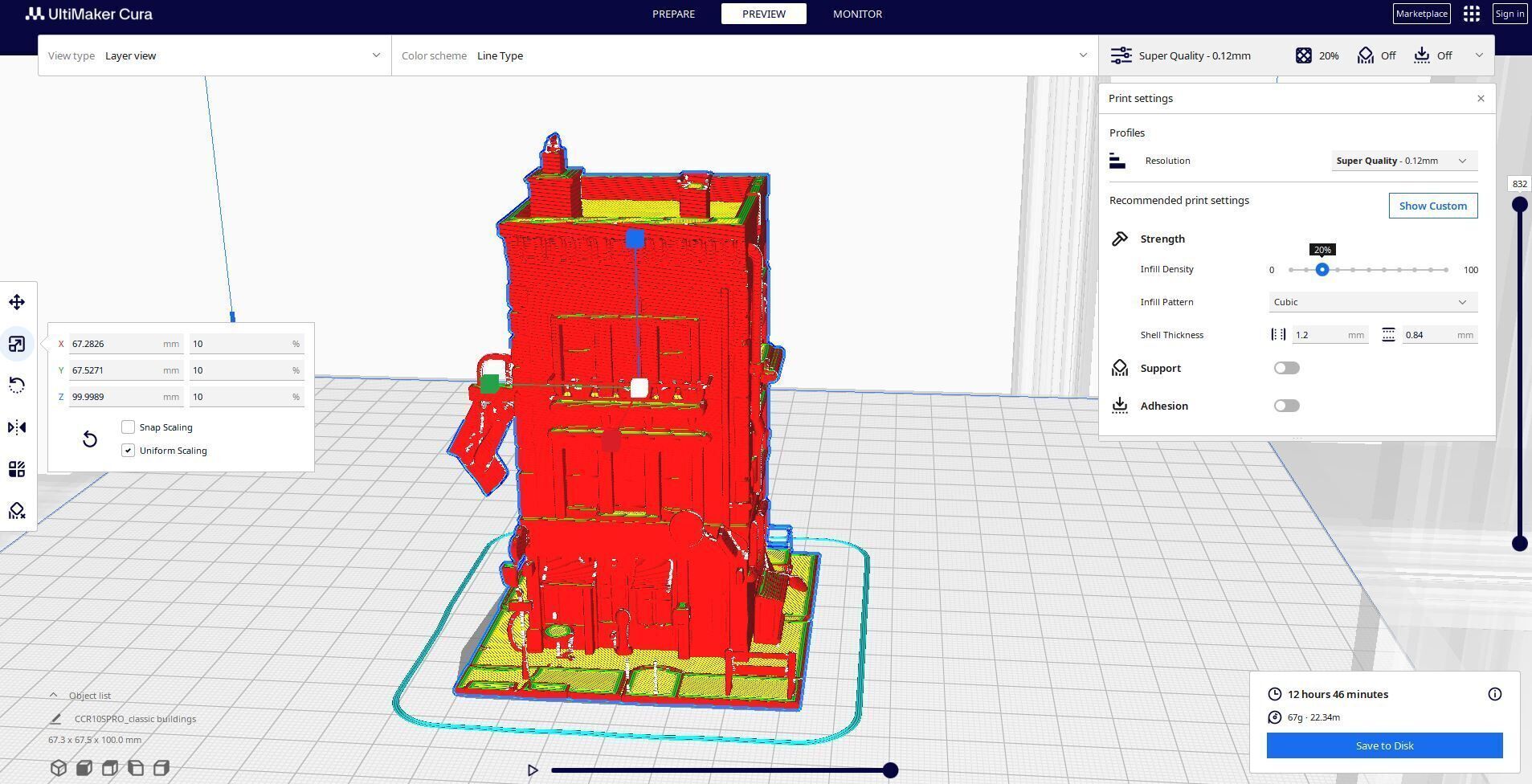Click the simulation path slider handle

890,770
